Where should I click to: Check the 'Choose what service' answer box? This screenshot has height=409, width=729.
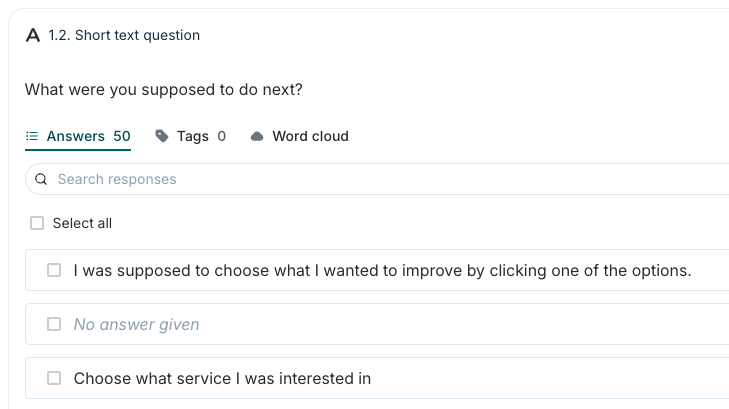(x=54, y=378)
